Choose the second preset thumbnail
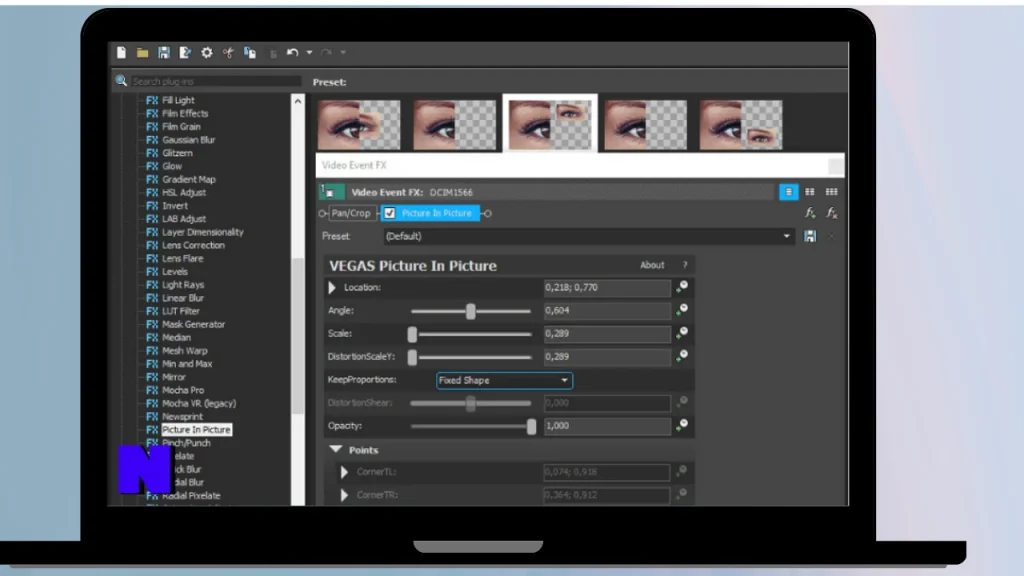Viewport: 1024px width, 576px height. [455, 124]
